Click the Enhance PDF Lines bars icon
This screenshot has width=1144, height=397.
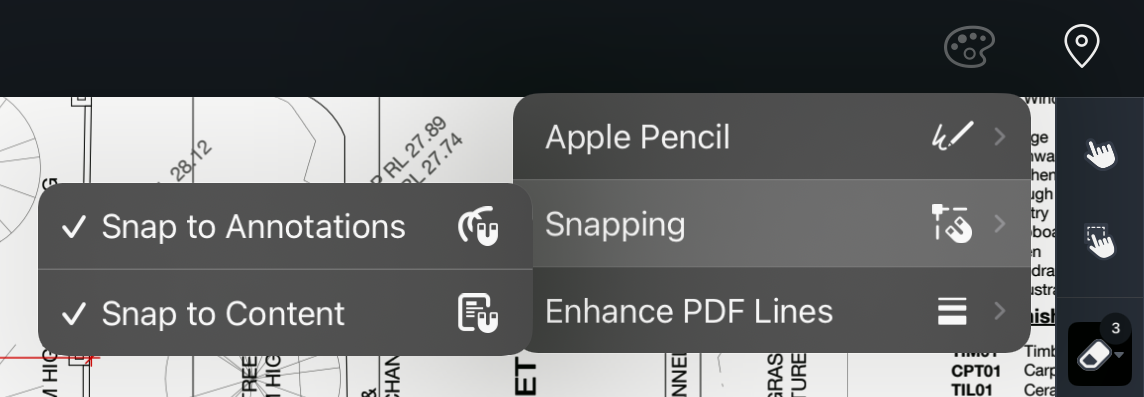pyautogui.click(x=952, y=311)
